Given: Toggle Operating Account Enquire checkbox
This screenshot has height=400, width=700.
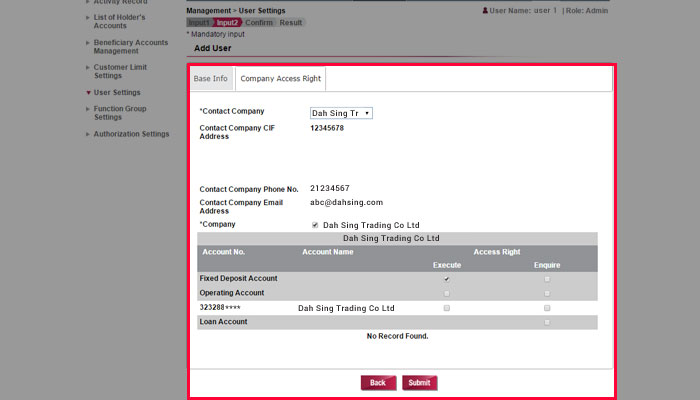Looking at the screenshot, I should [x=547, y=293].
